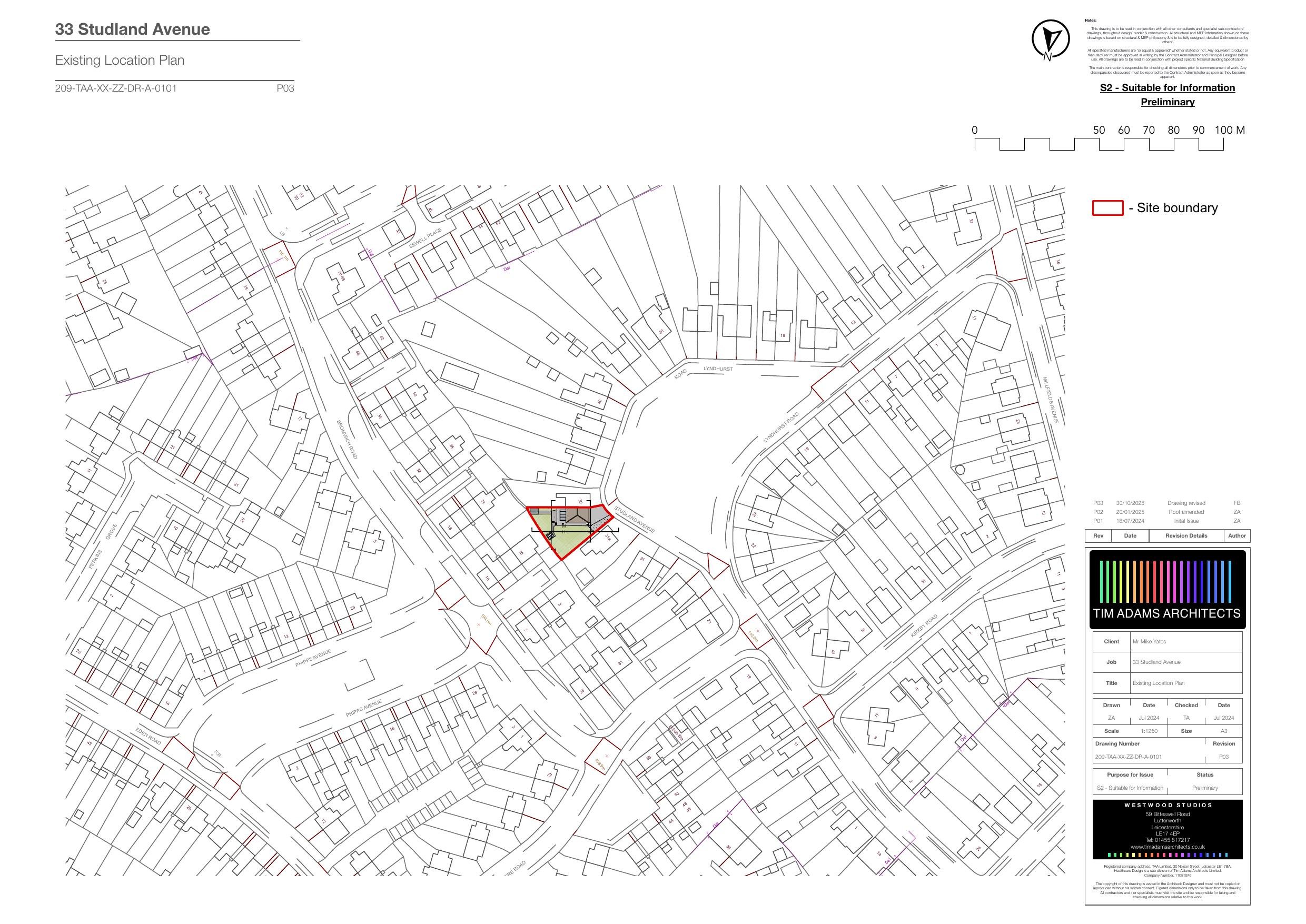Click the 33 Studland Avenue heading
1306x924 pixels.
[133, 29]
